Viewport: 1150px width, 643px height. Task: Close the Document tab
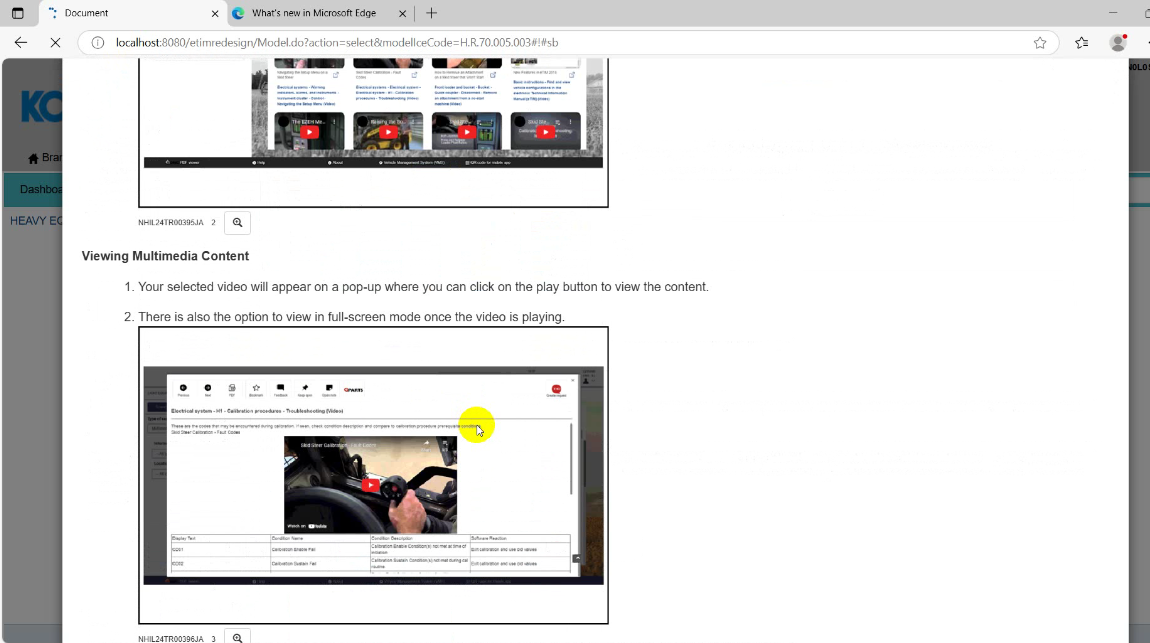pos(215,13)
